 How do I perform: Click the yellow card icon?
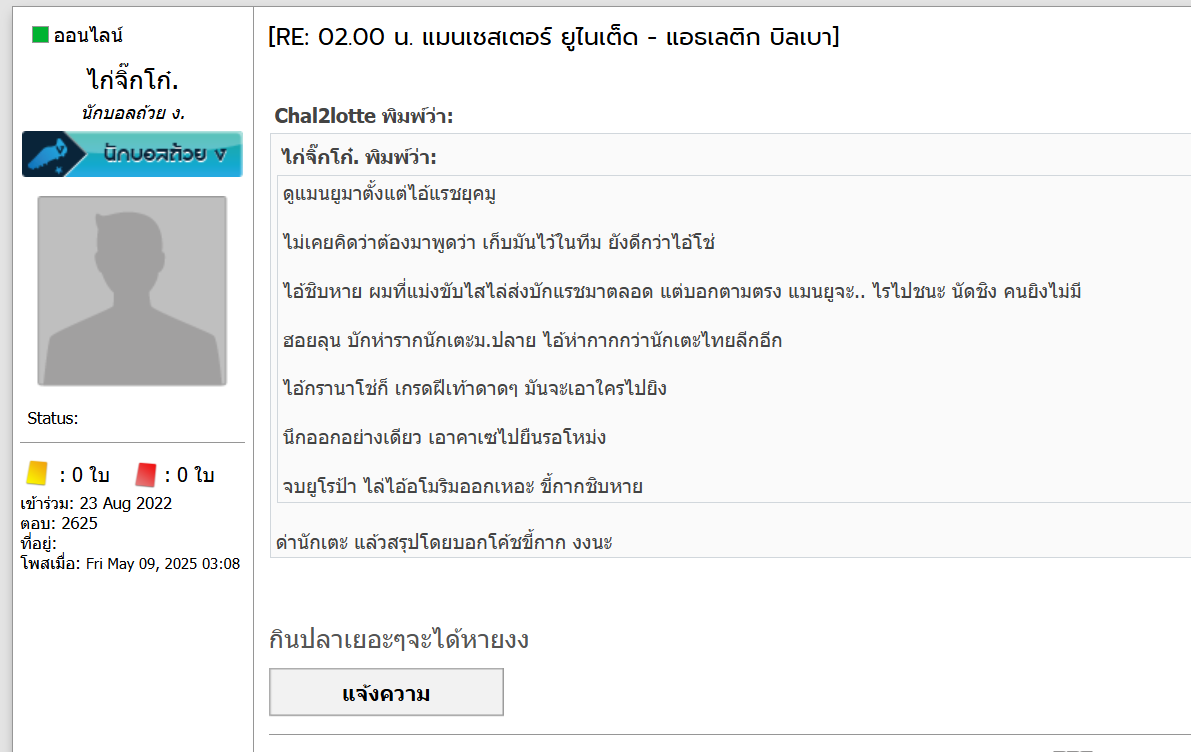36,473
